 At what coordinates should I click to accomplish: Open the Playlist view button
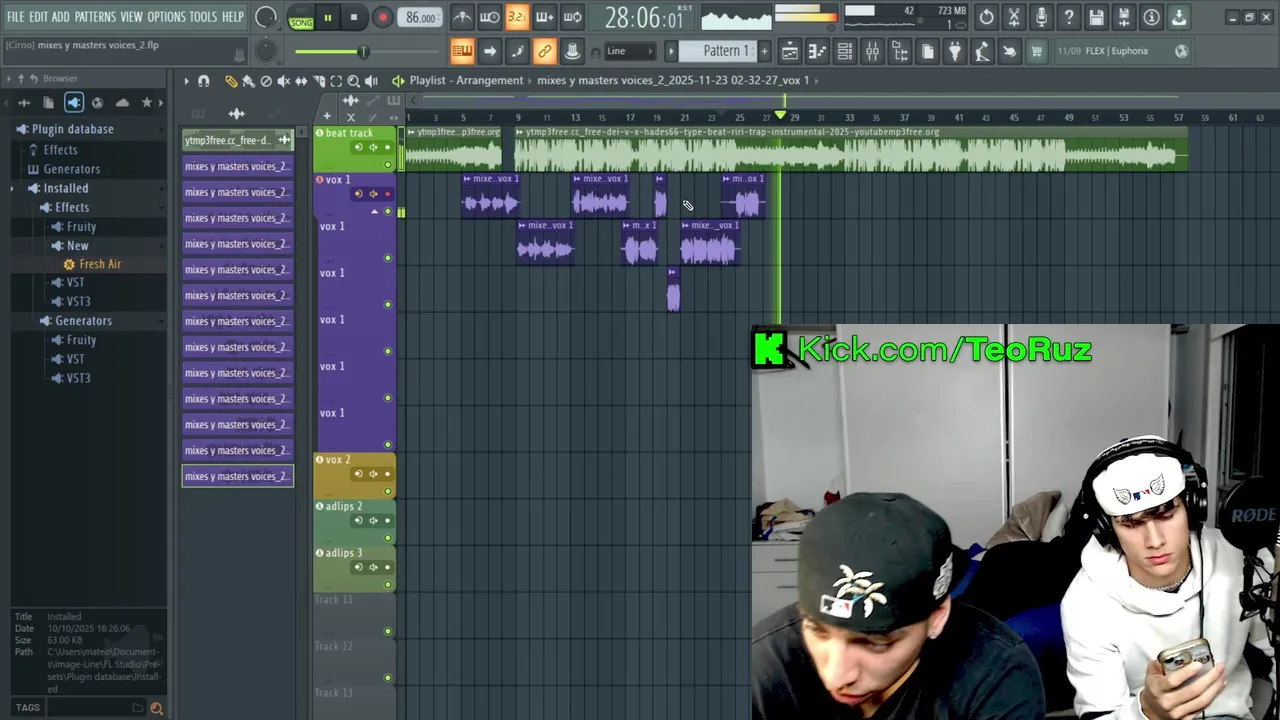pyautogui.click(x=789, y=51)
